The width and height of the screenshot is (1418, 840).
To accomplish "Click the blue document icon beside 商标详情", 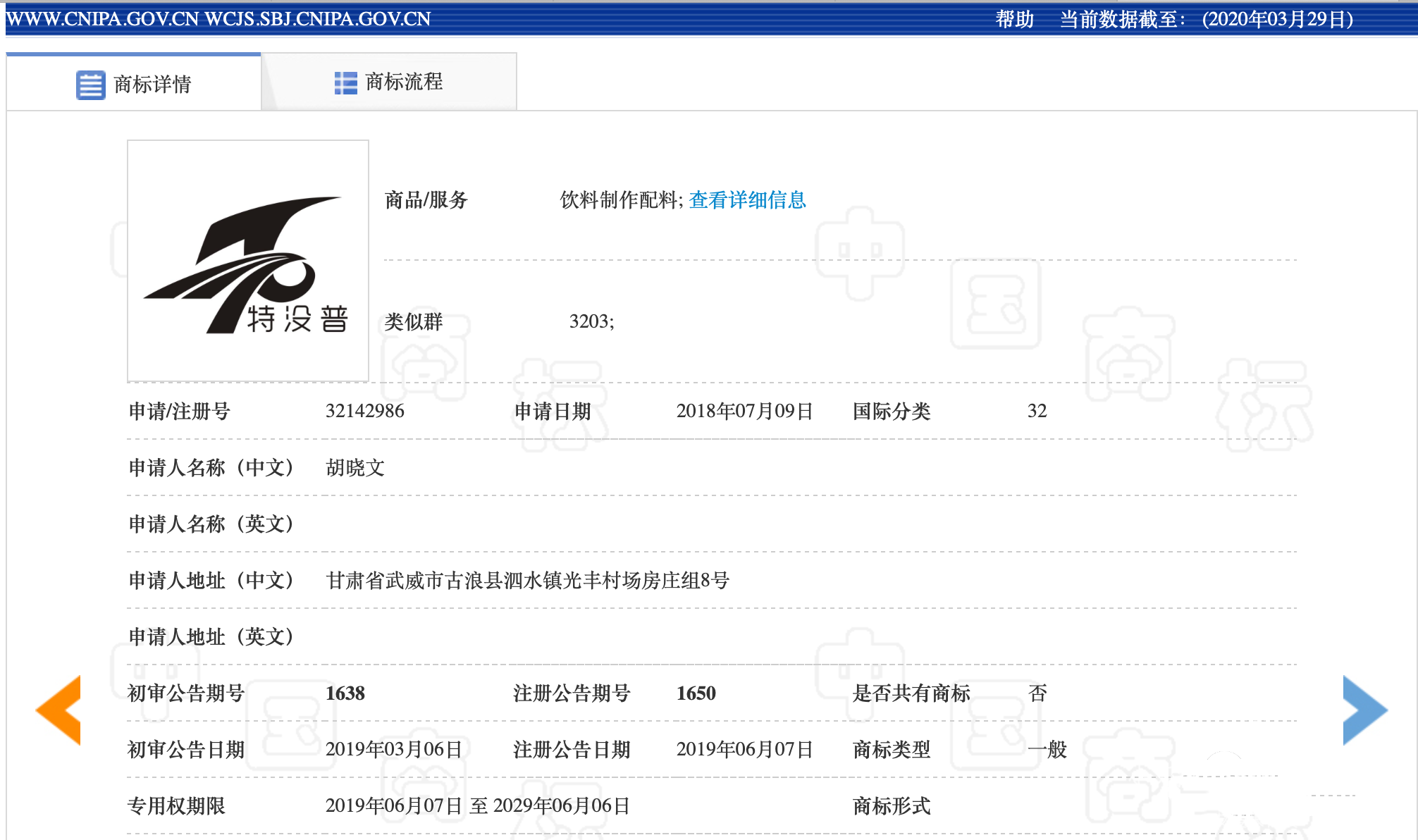I will point(91,85).
